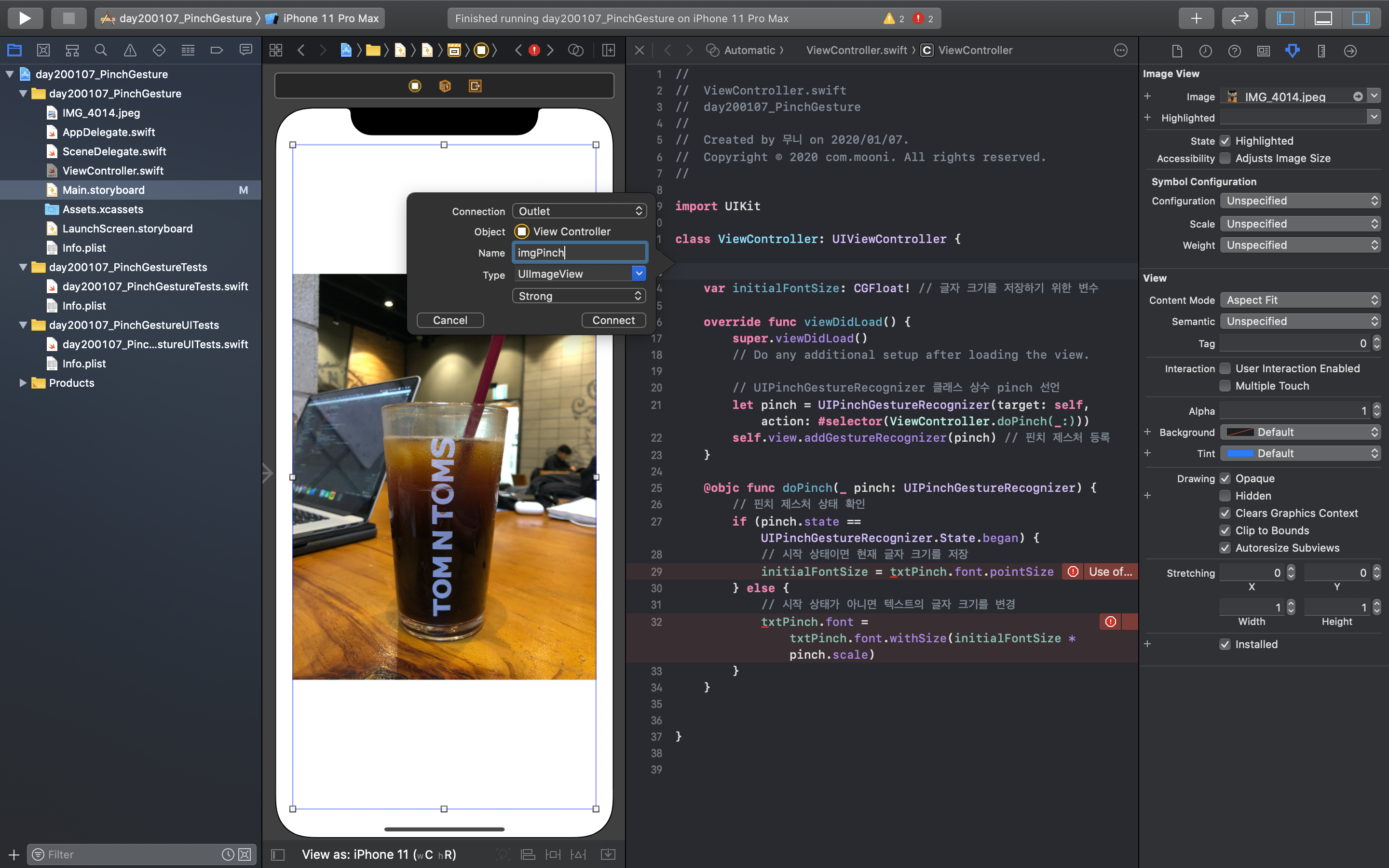This screenshot has width=1389, height=868.
Task: Open the Find navigator search icon
Action: pos(101,51)
